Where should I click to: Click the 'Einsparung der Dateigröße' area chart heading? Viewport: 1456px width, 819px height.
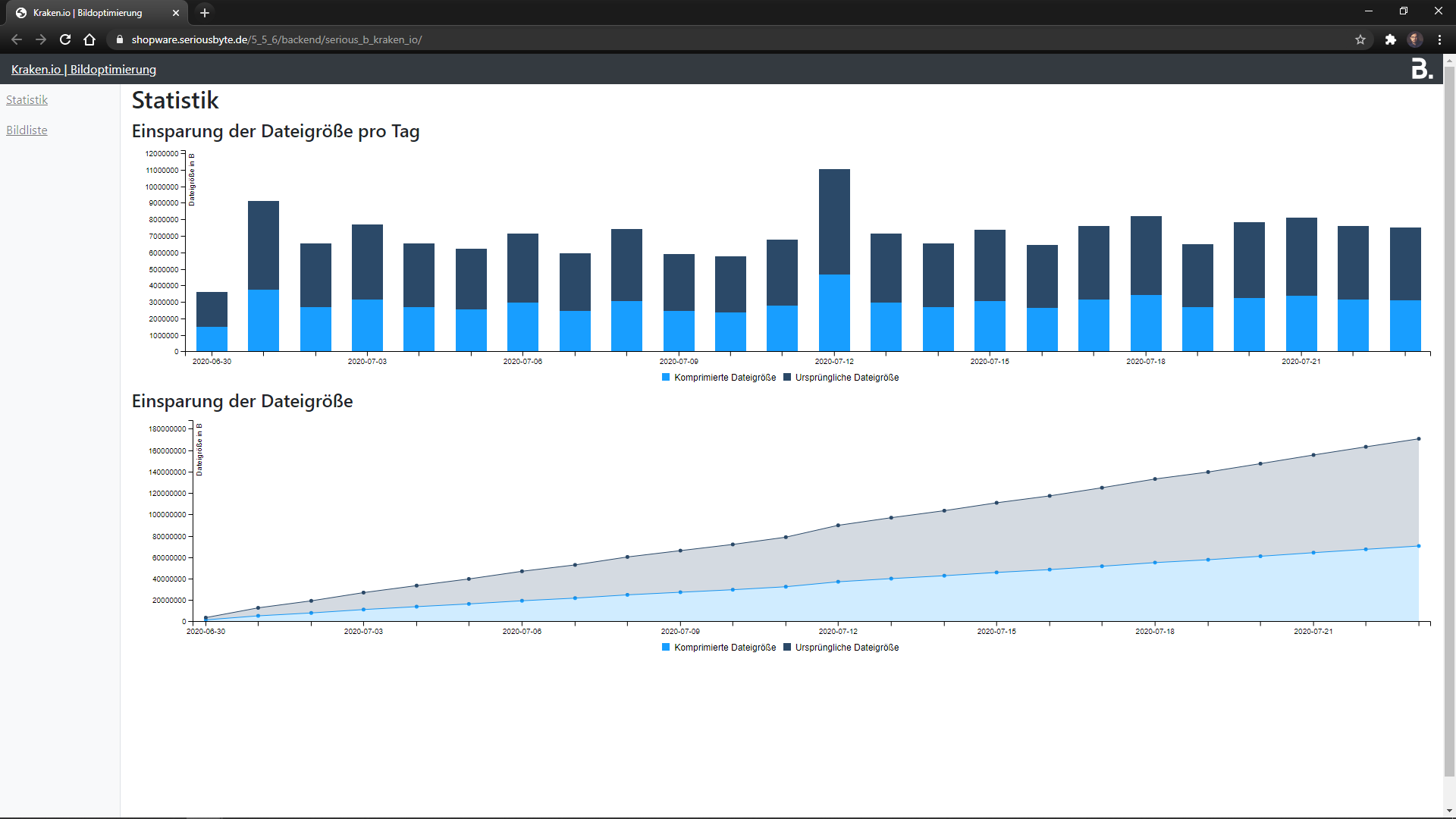[x=242, y=401]
